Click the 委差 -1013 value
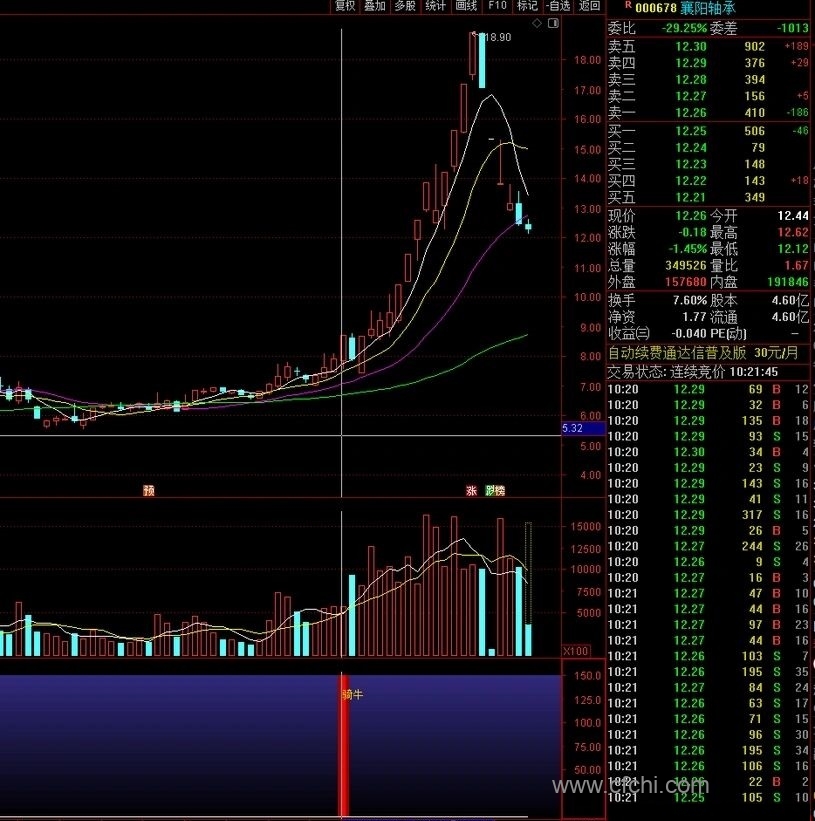 point(792,28)
